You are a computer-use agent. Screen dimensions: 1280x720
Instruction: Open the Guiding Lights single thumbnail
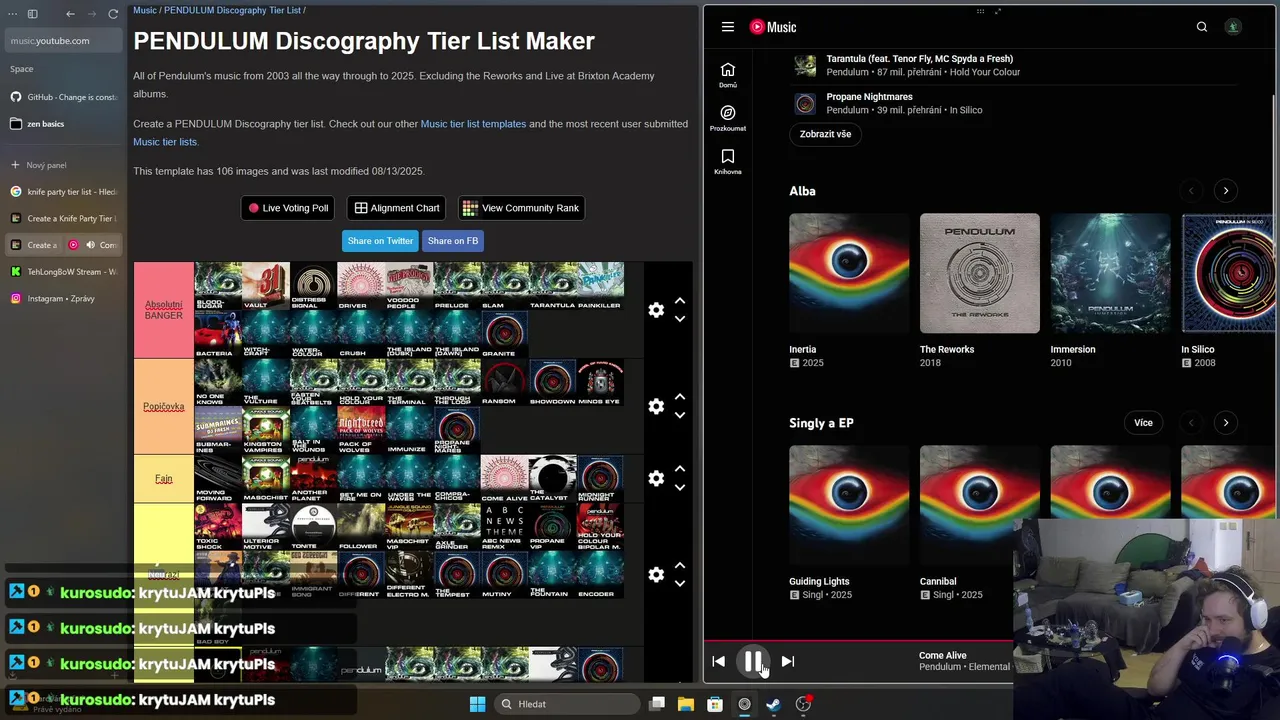[x=849, y=505]
